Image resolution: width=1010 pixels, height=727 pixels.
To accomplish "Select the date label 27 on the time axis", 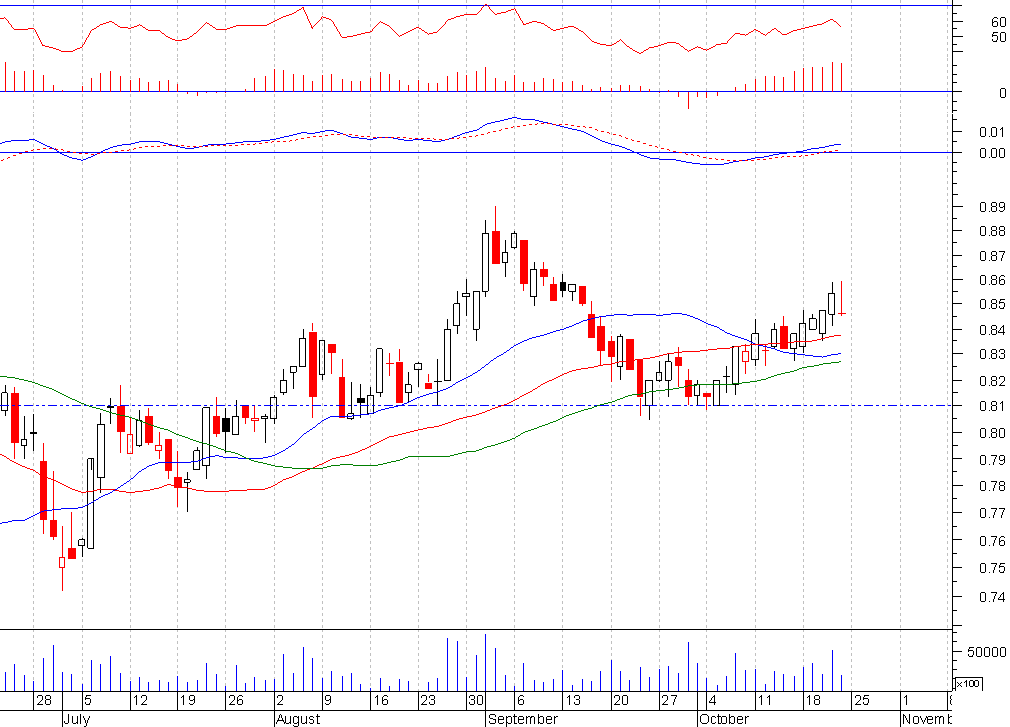I will point(669,701).
